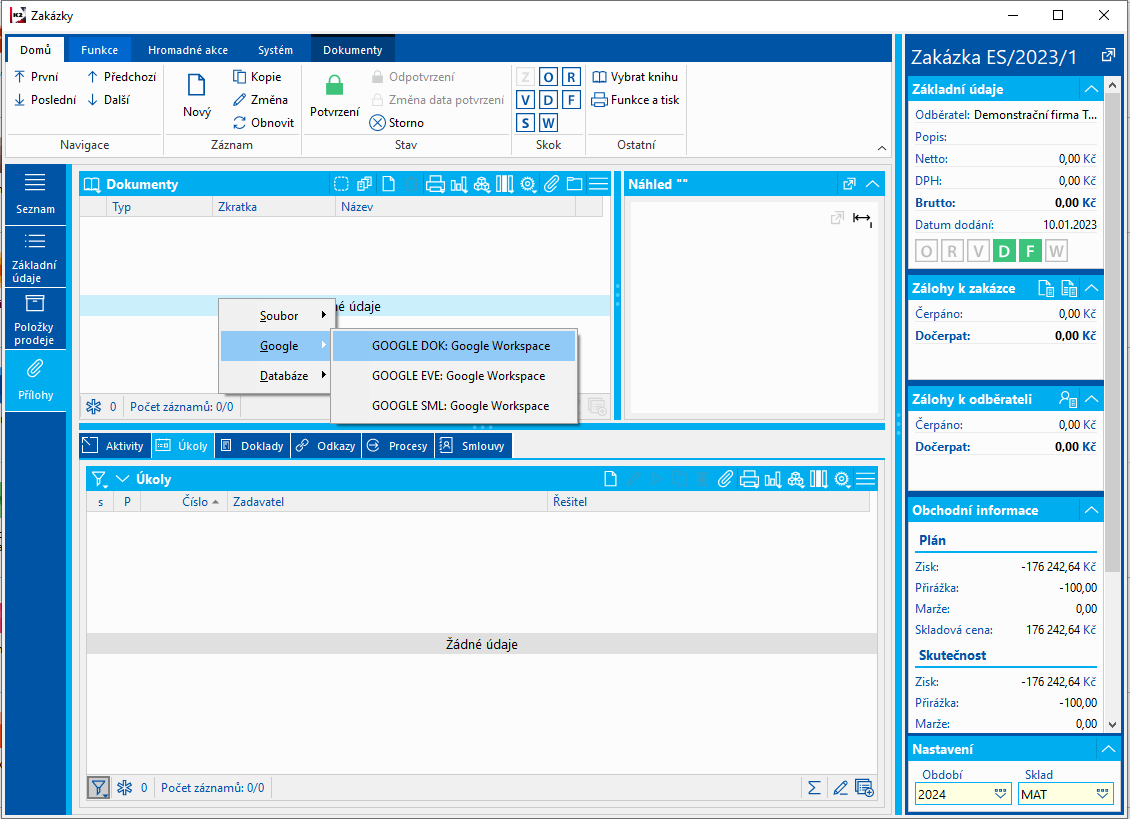Click the R jump box in Skok
The height and width of the screenshot is (819, 1130).
571,77
